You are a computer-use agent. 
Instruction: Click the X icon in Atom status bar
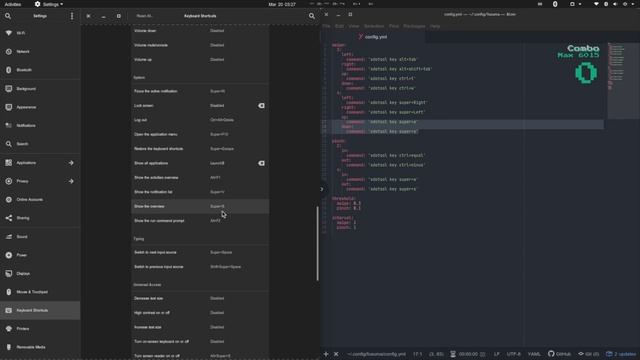336,354
